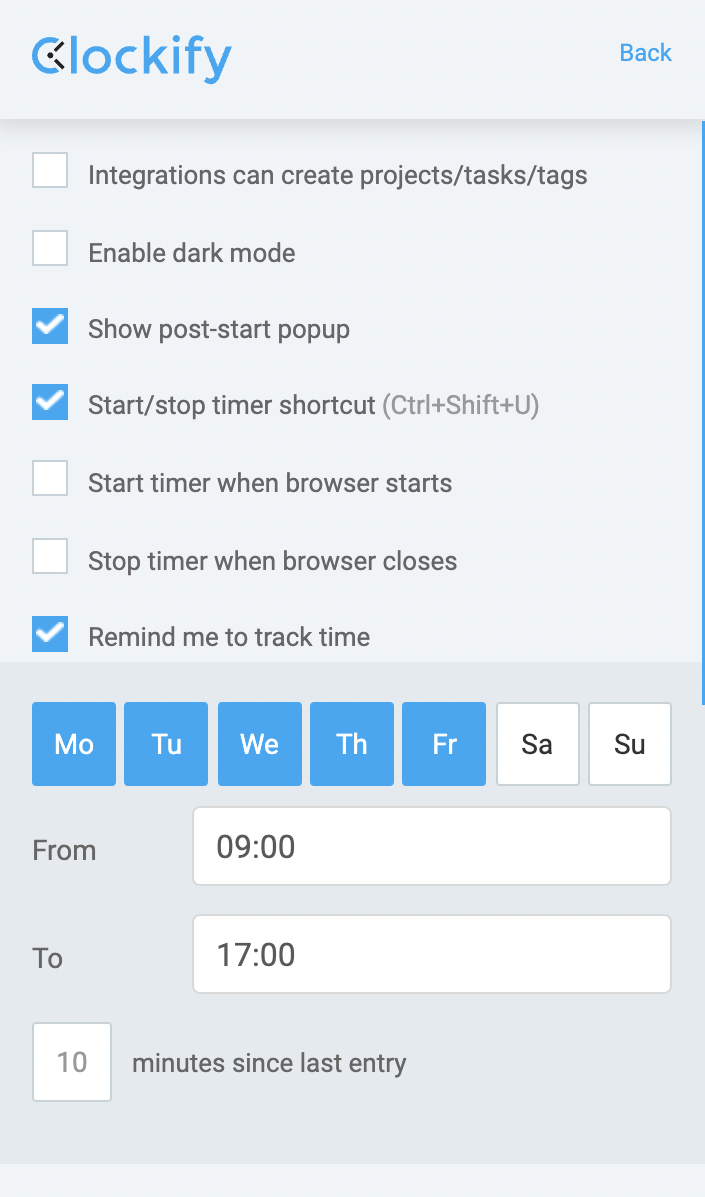The image size is (705, 1197).
Task: Click the From time field showing 09:00
Action: coord(431,845)
